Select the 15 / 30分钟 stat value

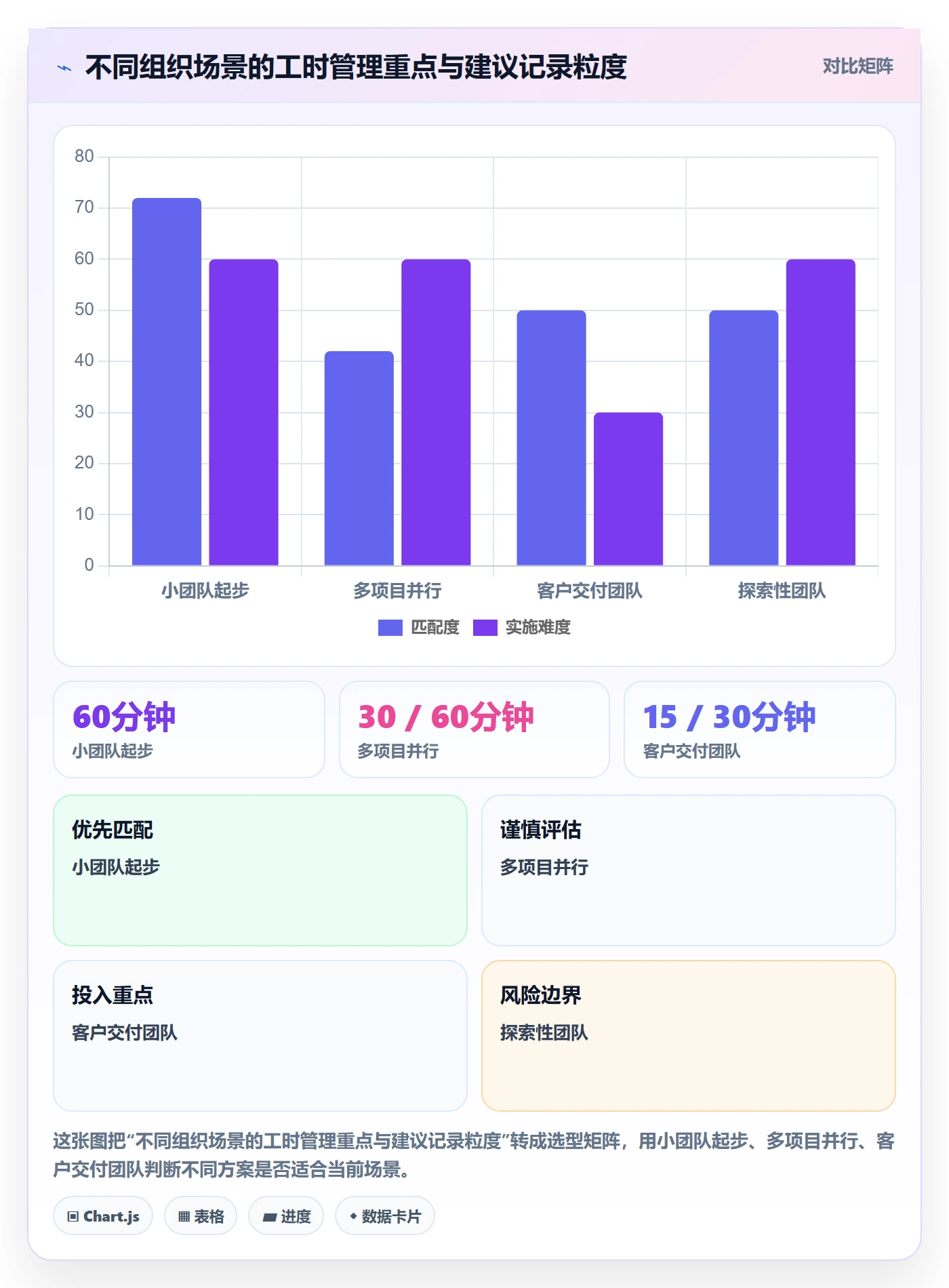click(x=729, y=717)
